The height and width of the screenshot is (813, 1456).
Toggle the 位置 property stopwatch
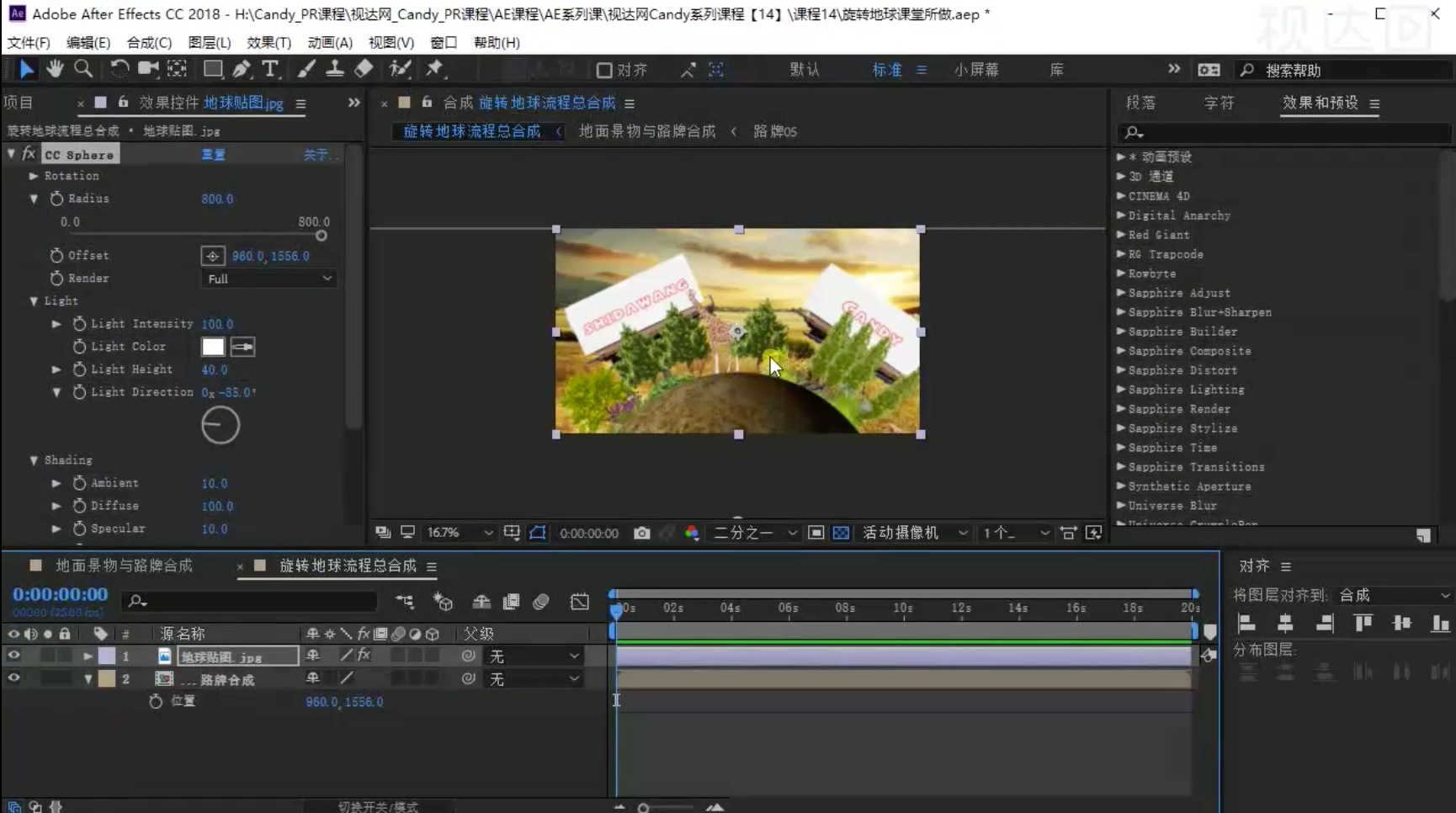(x=156, y=701)
